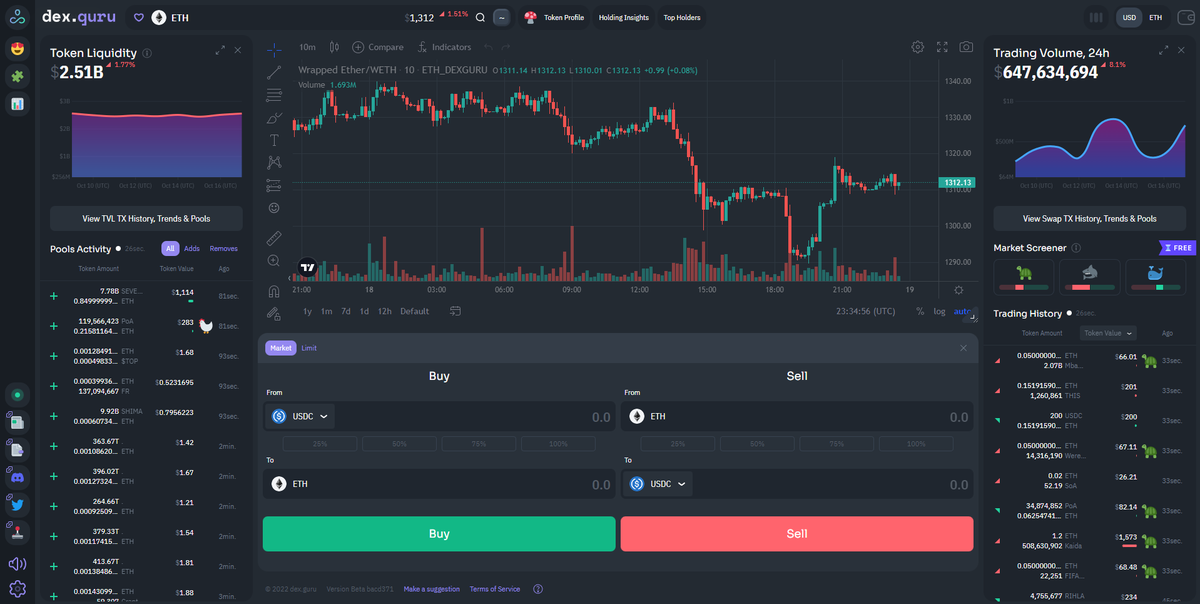Open the search magnifier in the header
Viewport: 1200px width, 604px height.
pos(480,17)
